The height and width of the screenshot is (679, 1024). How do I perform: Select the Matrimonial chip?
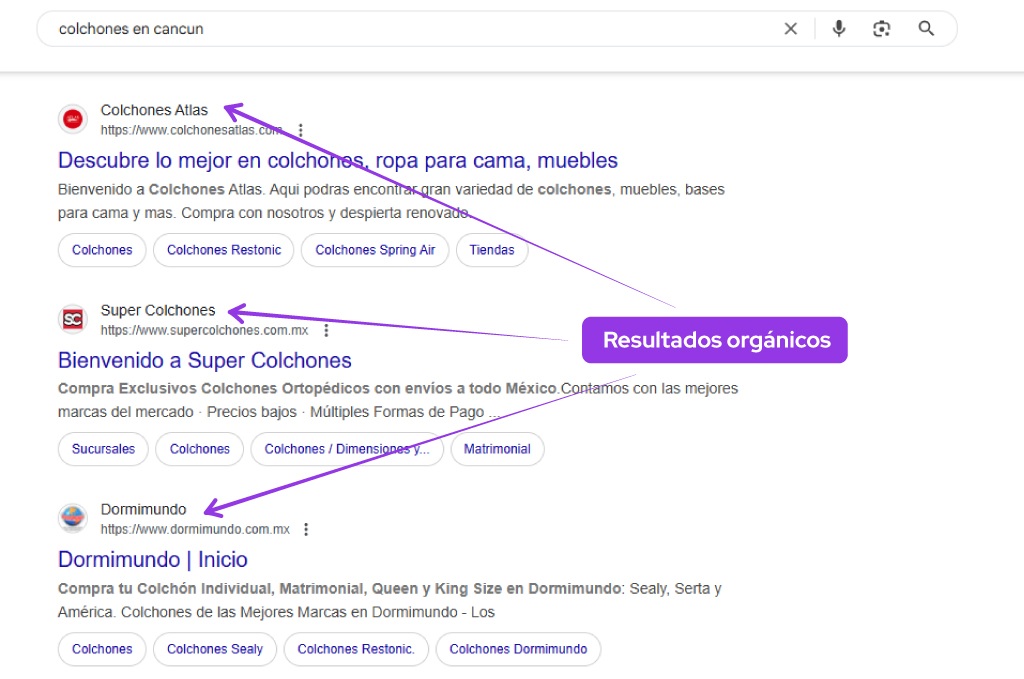click(x=497, y=449)
